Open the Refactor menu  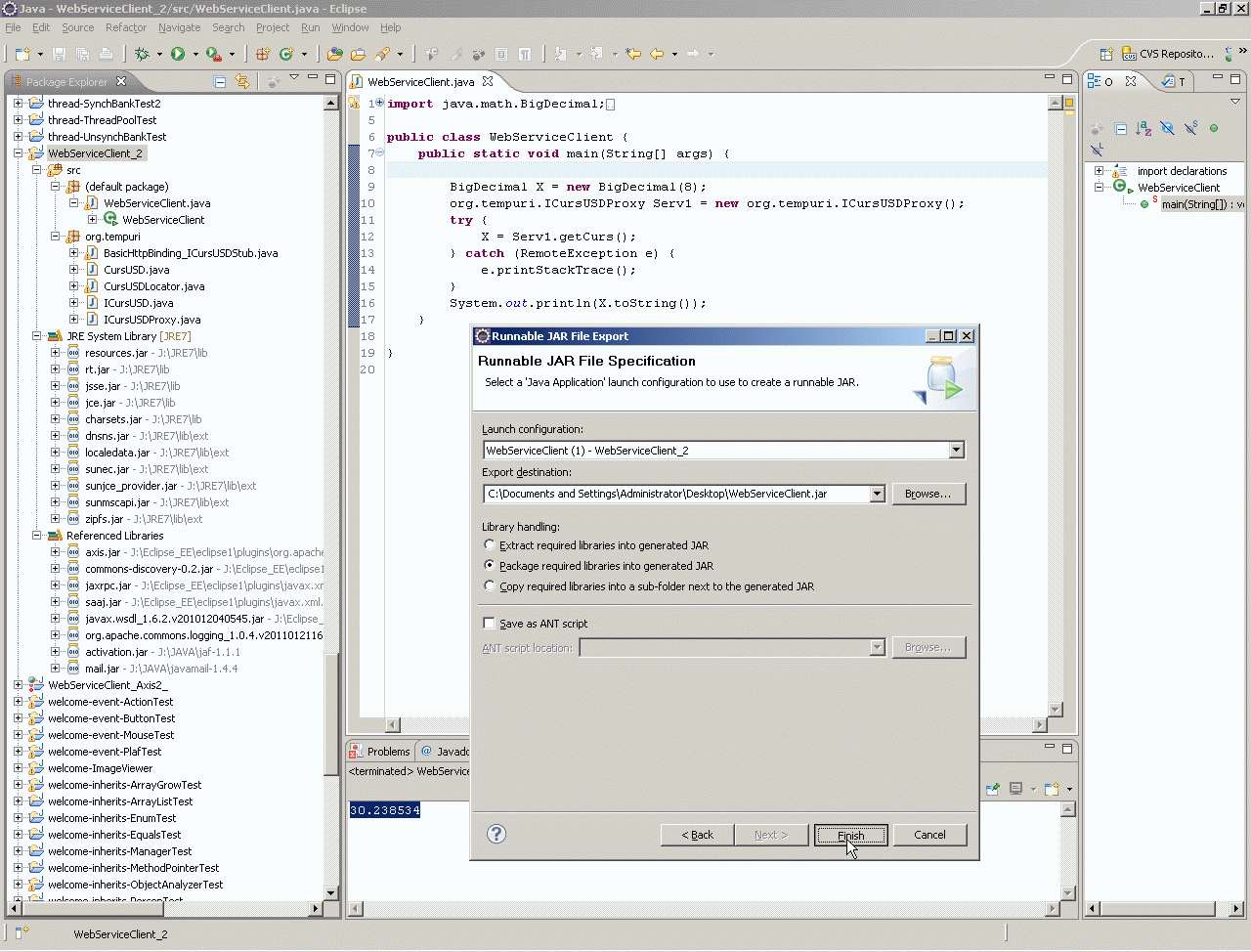point(125,27)
